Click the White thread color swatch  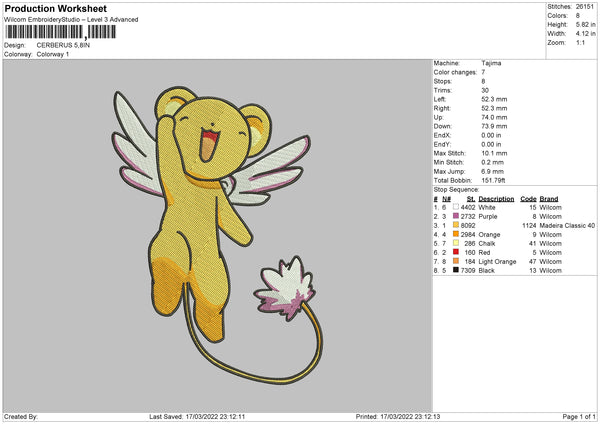[x=456, y=207]
